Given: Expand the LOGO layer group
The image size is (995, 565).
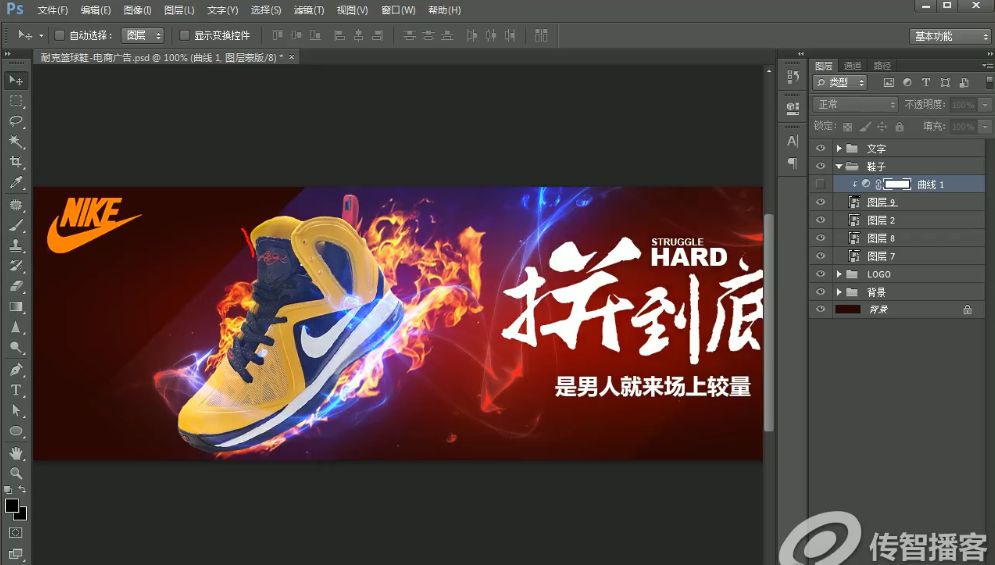Looking at the screenshot, I should point(839,274).
